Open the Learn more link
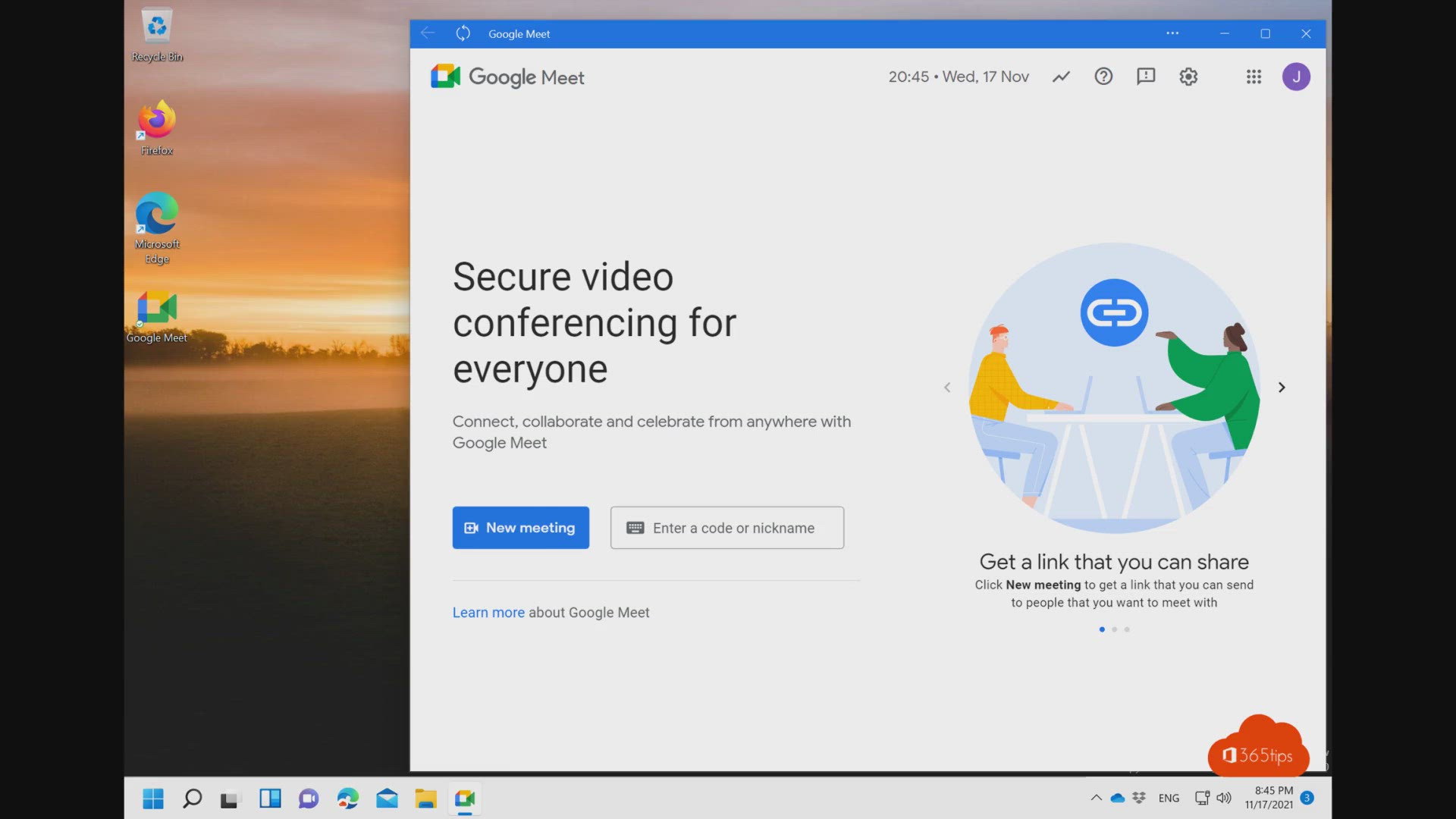This screenshot has width=1456, height=819. pyautogui.click(x=488, y=613)
